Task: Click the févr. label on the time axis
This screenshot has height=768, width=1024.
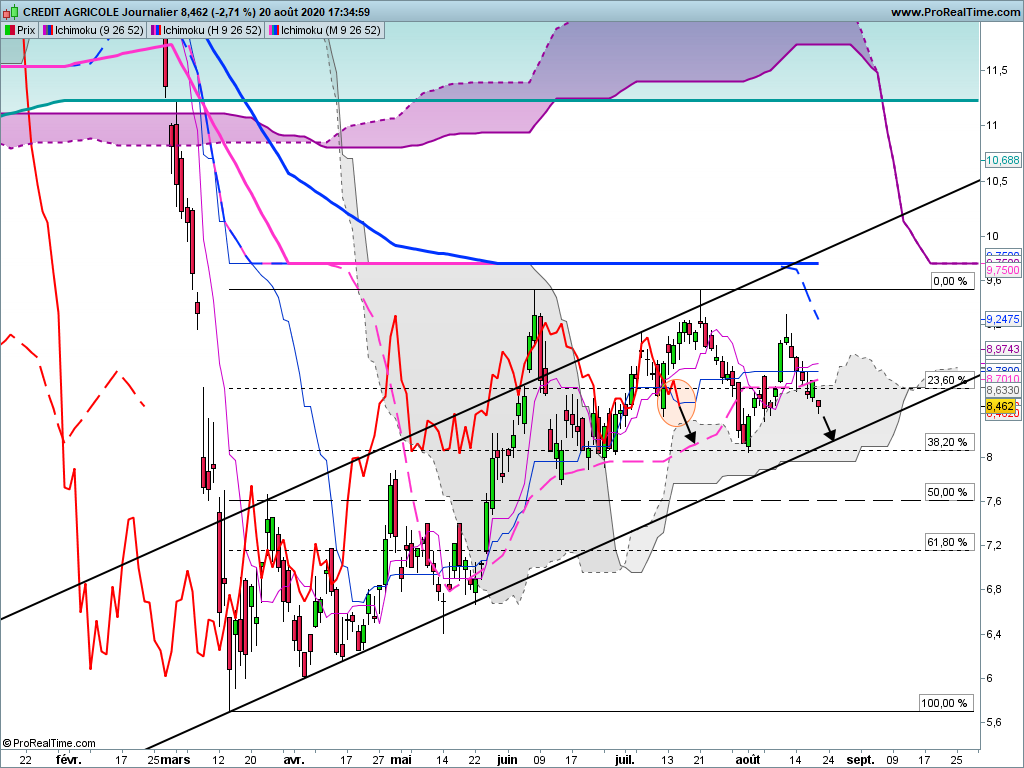Action: click(x=69, y=760)
